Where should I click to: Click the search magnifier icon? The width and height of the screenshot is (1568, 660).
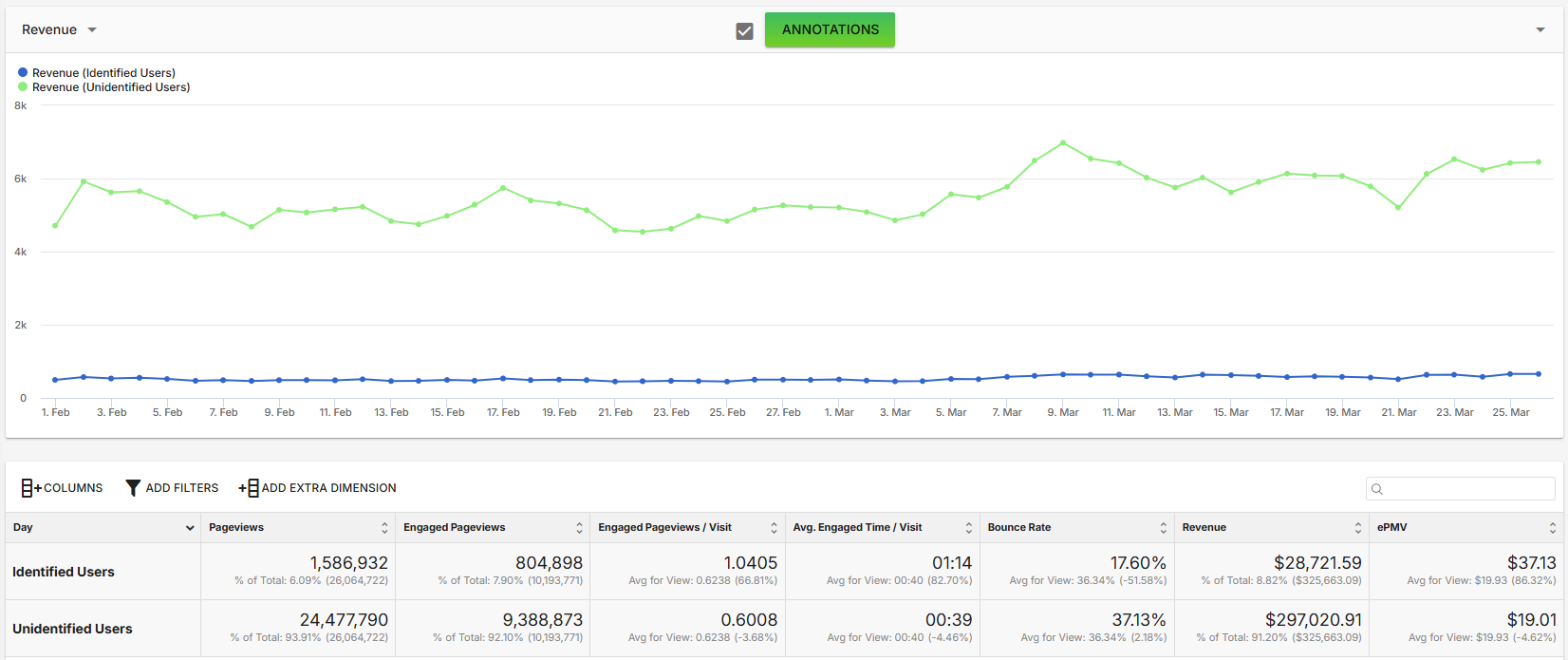[x=1377, y=489]
